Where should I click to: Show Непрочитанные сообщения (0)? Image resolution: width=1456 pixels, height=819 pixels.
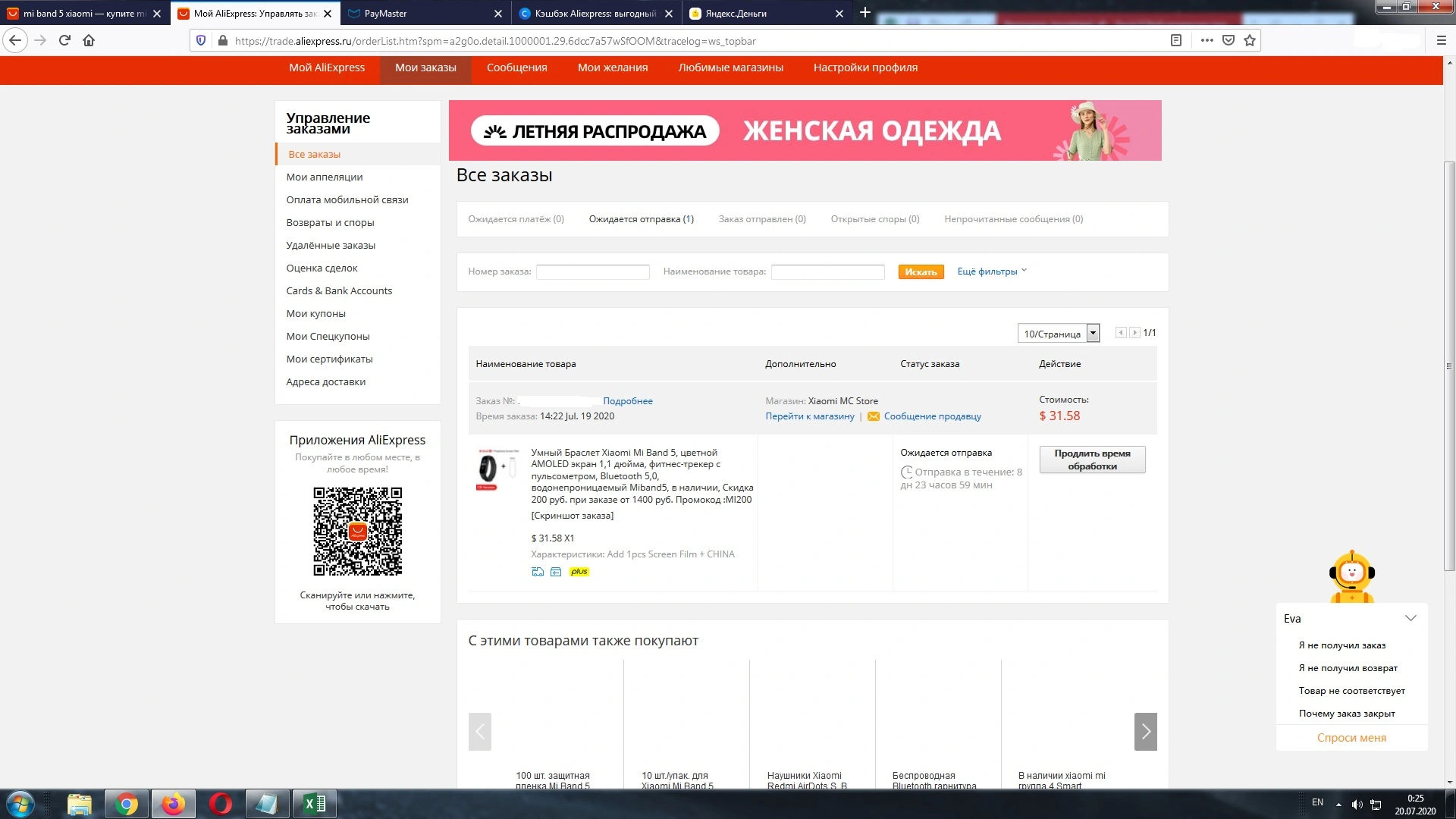pos(1013,219)
